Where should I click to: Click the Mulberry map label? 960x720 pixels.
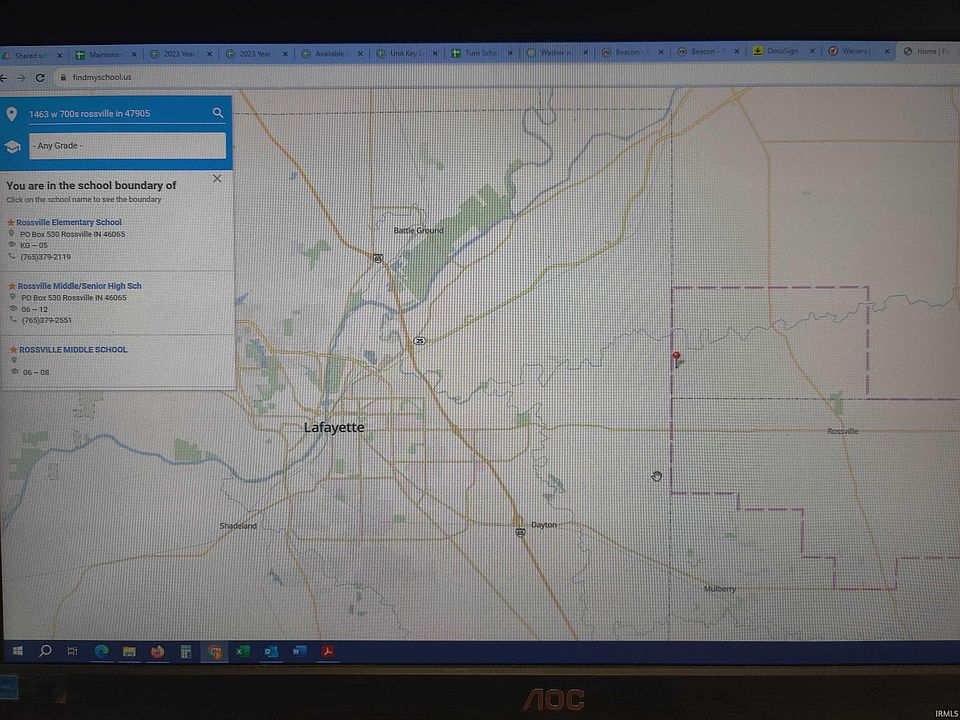[720, 589]
